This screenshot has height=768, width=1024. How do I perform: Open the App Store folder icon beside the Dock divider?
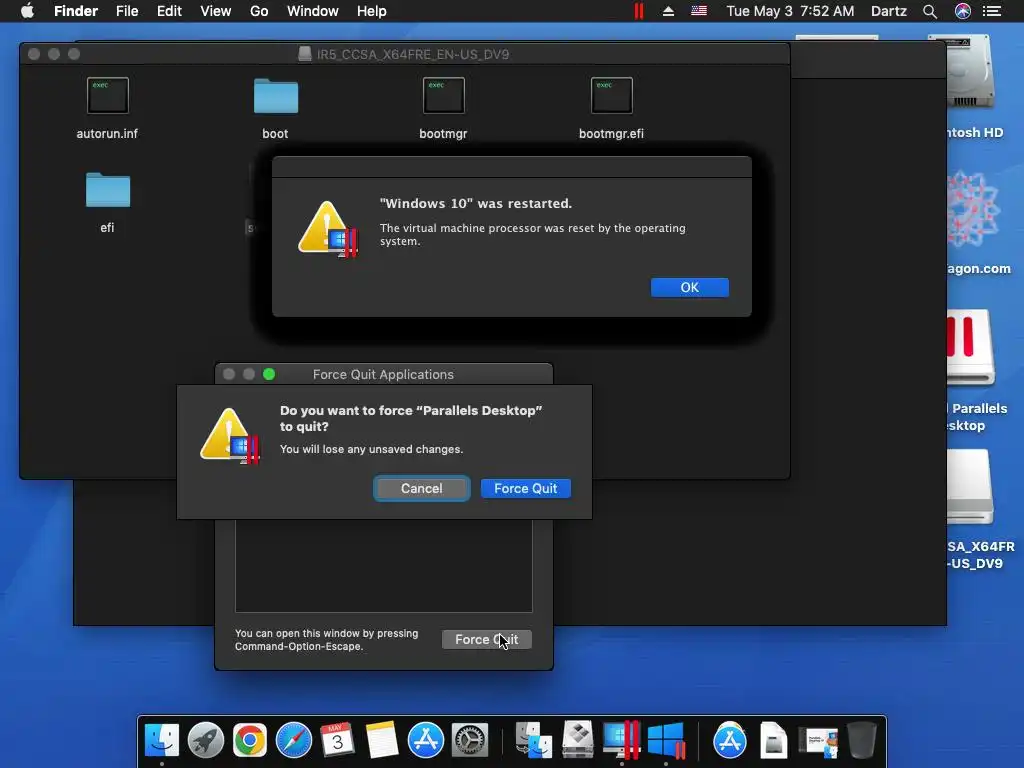tap(729, 741)
